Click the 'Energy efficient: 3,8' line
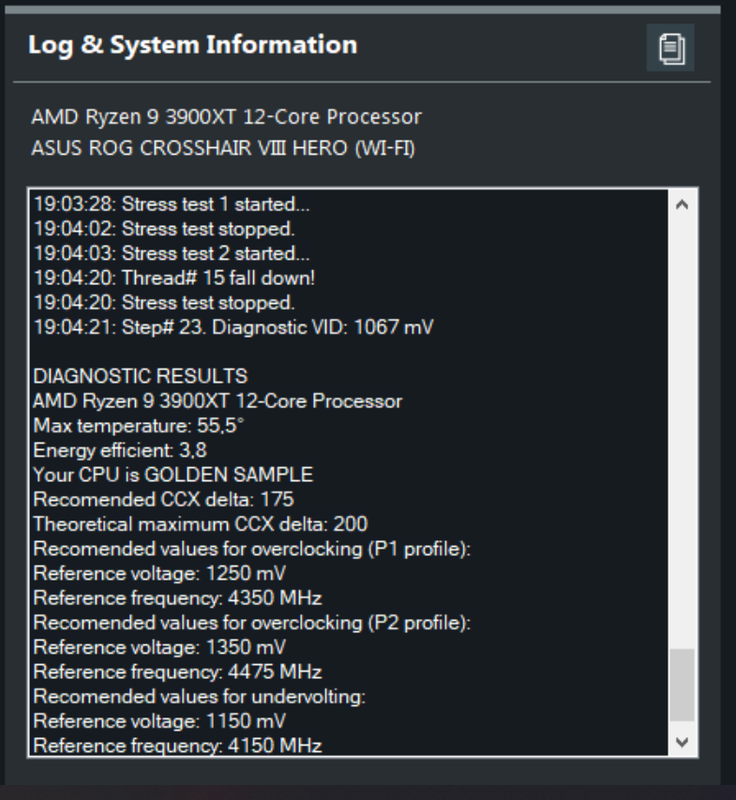Image resolution: width=736 pixels, height=800 pixels. [120, 450]
